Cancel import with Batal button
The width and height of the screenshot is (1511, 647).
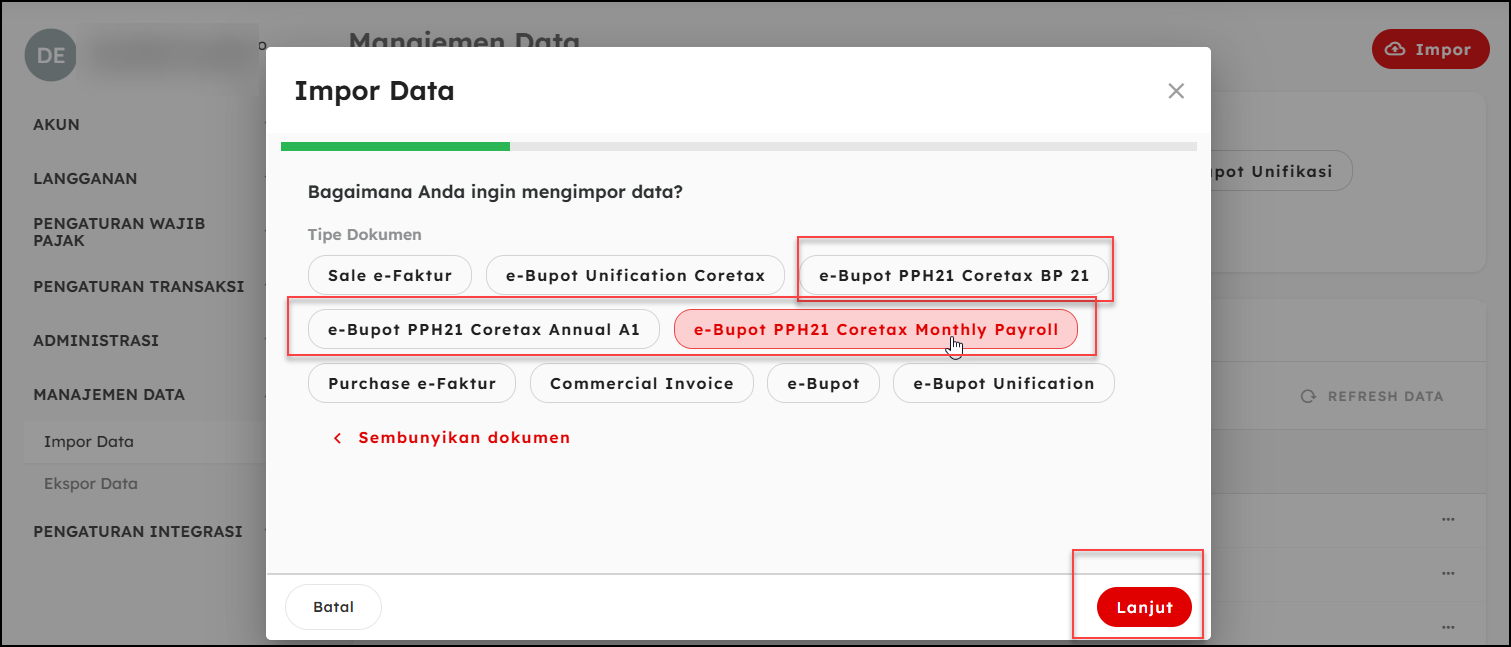click(333, 607)
